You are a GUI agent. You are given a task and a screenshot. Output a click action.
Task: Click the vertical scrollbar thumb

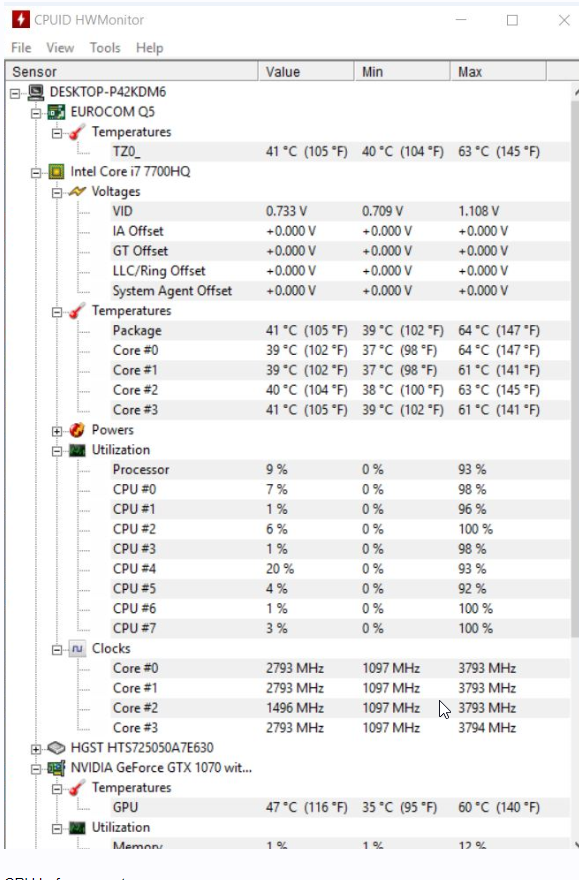pos(575,368)
